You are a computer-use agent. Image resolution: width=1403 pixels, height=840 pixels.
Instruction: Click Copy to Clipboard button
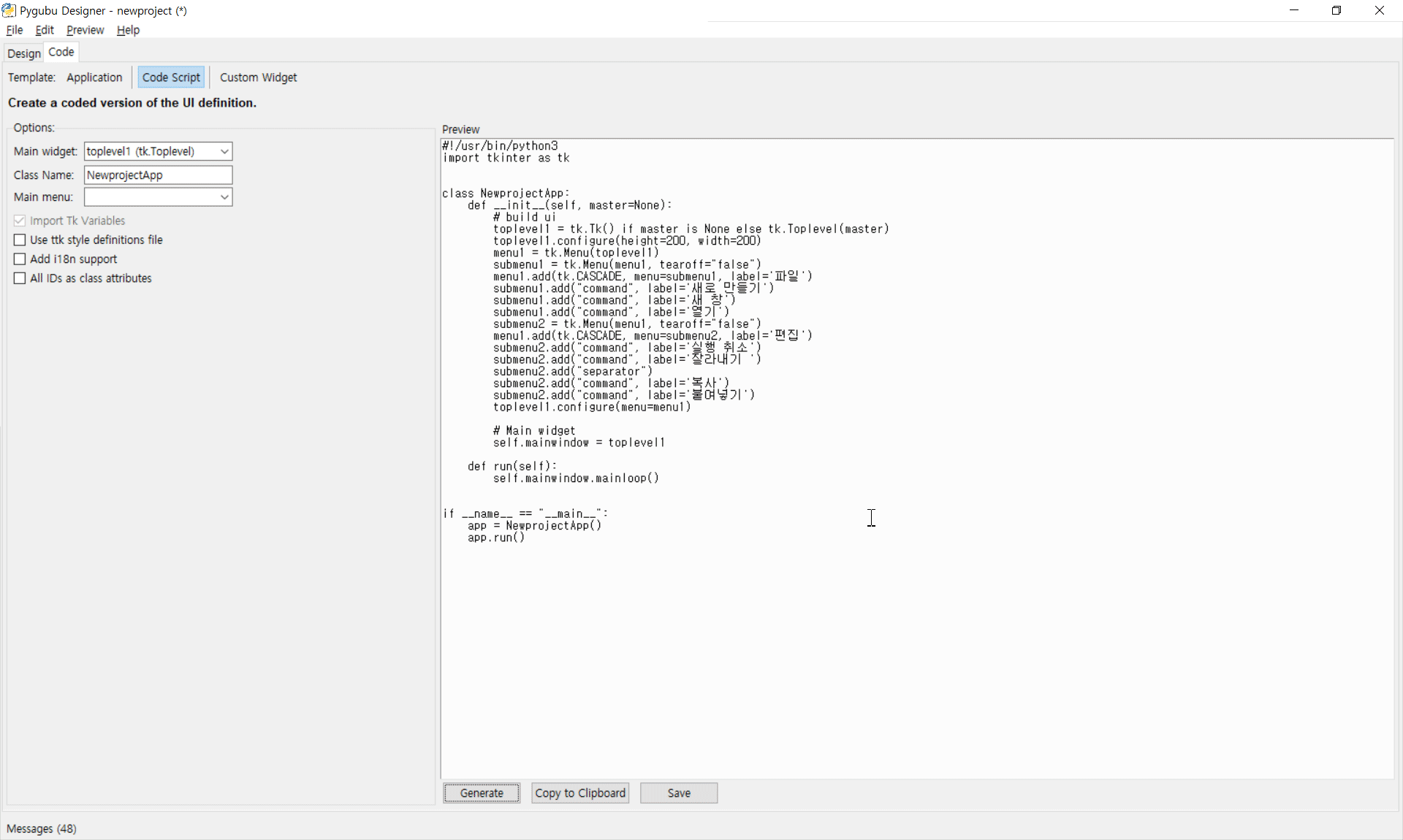point(580,793)
